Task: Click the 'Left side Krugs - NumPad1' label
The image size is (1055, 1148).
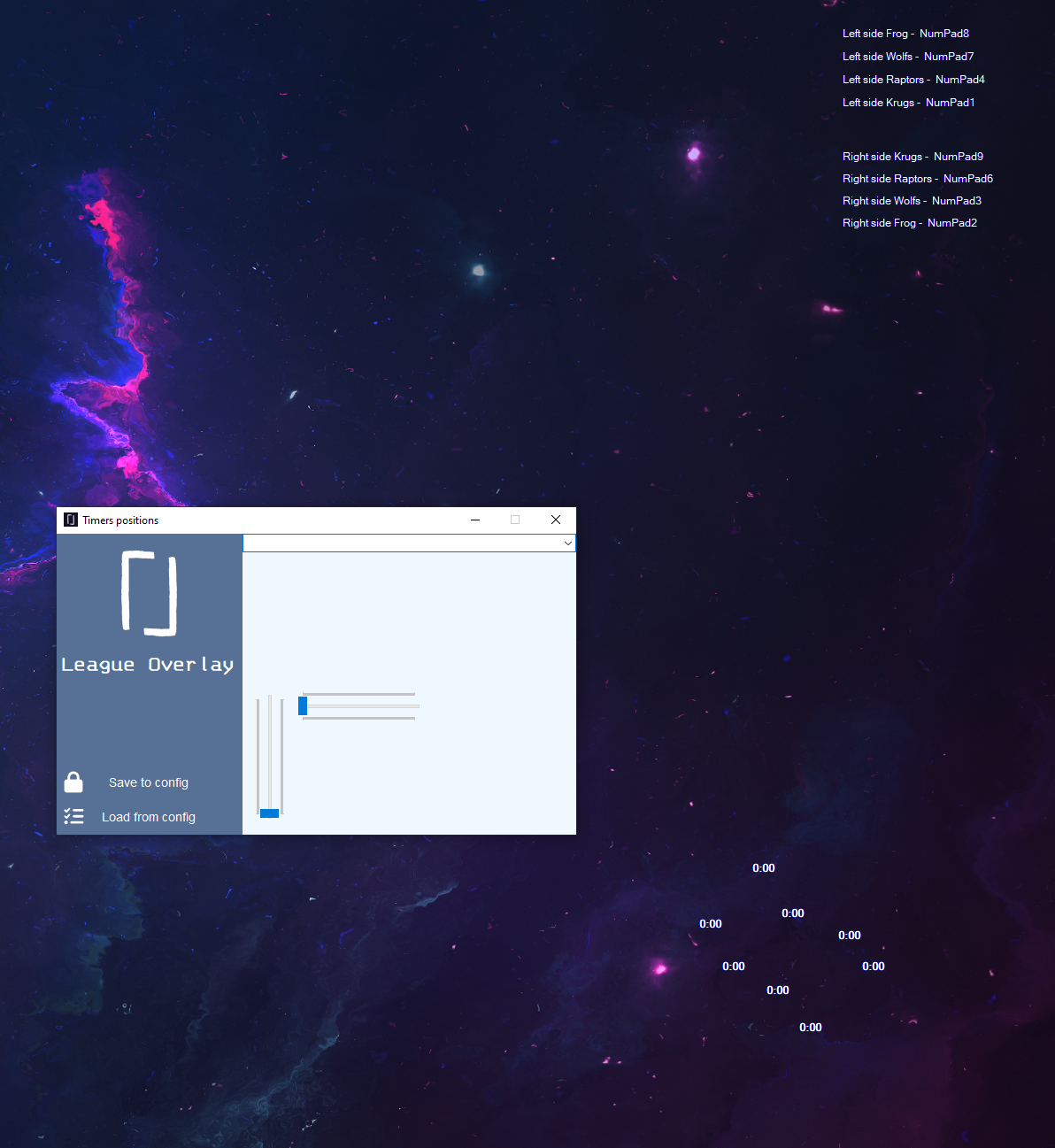Action: [x=908, y=103]
